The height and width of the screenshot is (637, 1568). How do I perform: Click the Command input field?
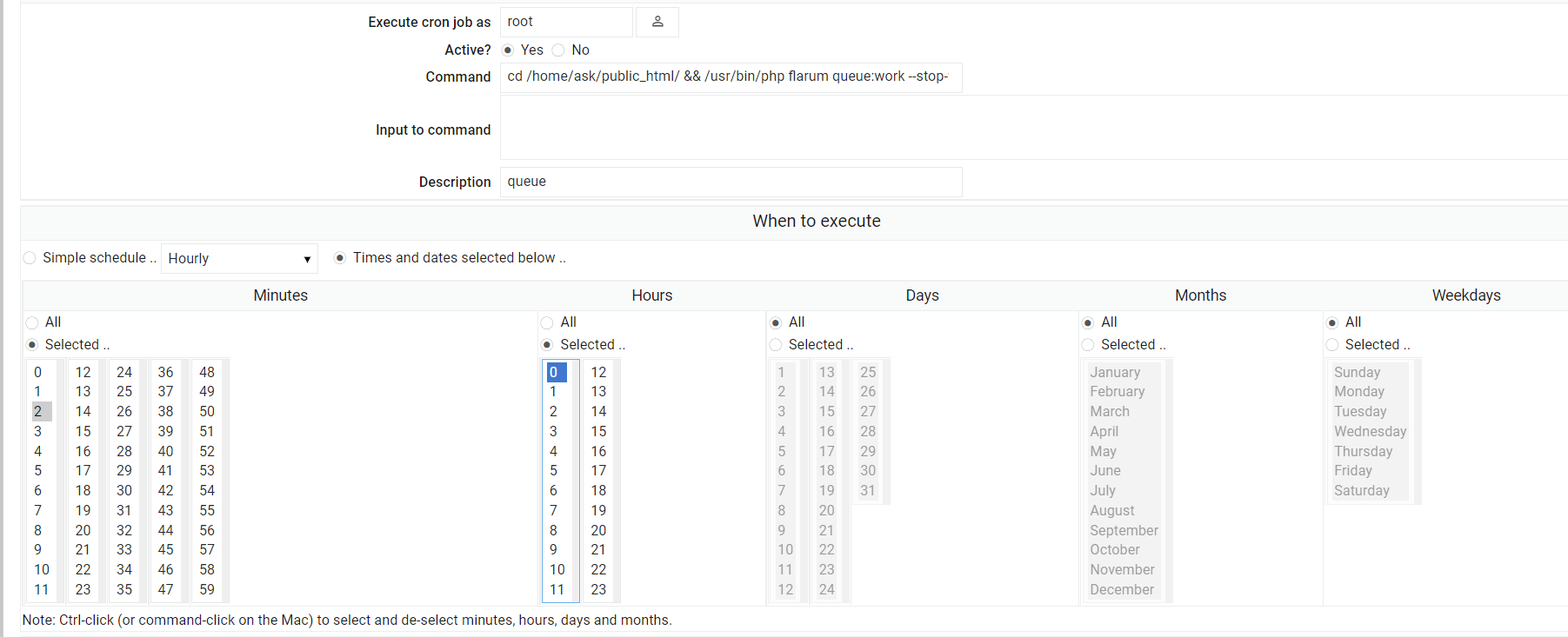tap(731, 77)
